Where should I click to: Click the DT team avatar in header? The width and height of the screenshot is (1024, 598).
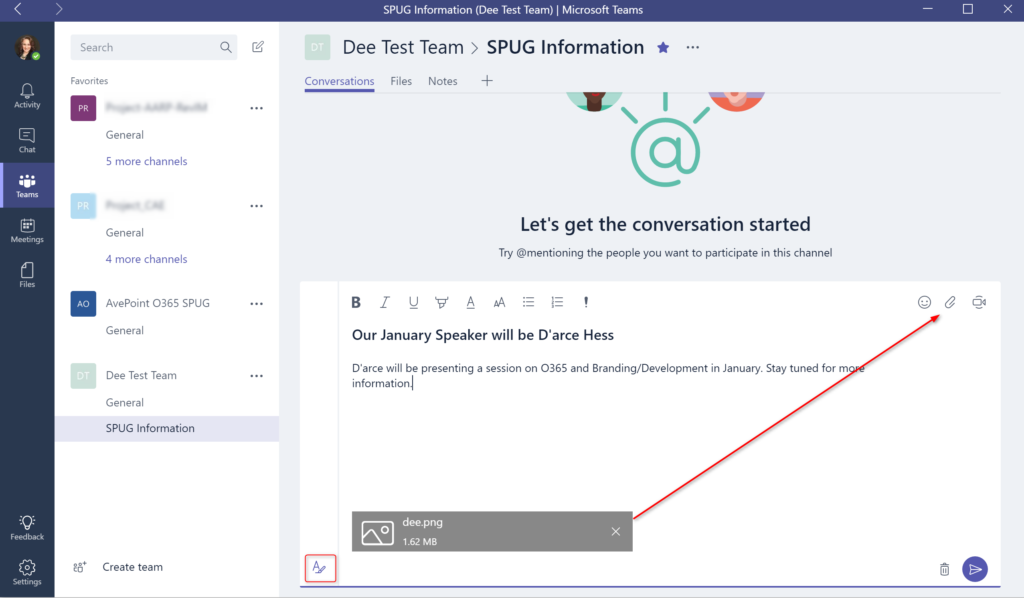click(x=317, y=47)
